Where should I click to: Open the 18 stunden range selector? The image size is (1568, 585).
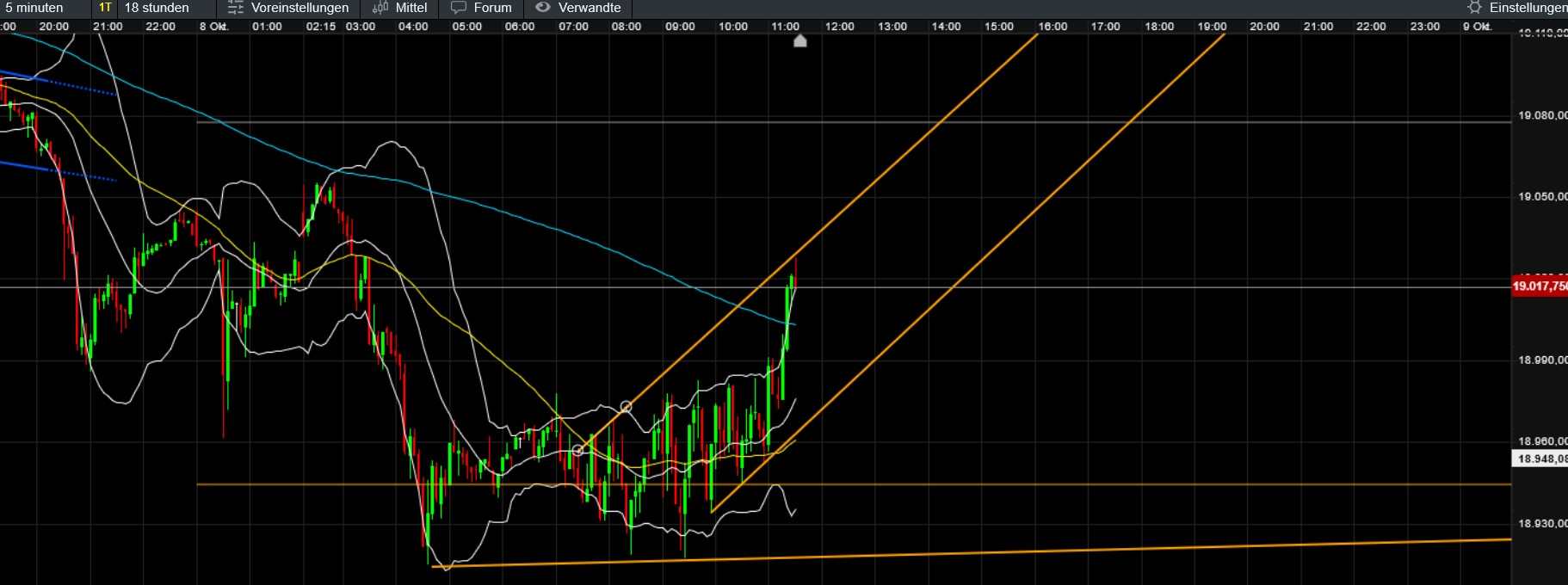[x=157, y=8]
